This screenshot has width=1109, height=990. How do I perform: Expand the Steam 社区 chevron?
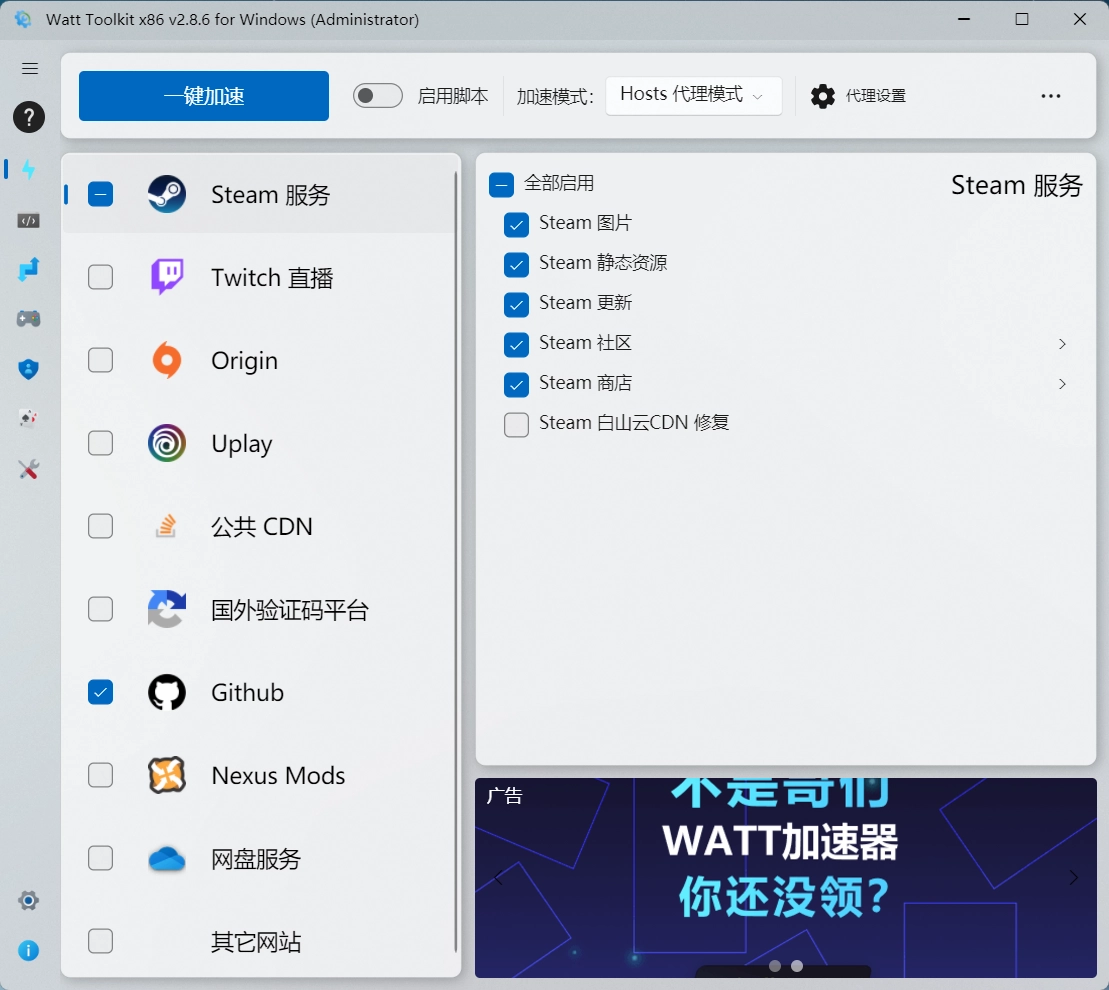point(1062,344)
